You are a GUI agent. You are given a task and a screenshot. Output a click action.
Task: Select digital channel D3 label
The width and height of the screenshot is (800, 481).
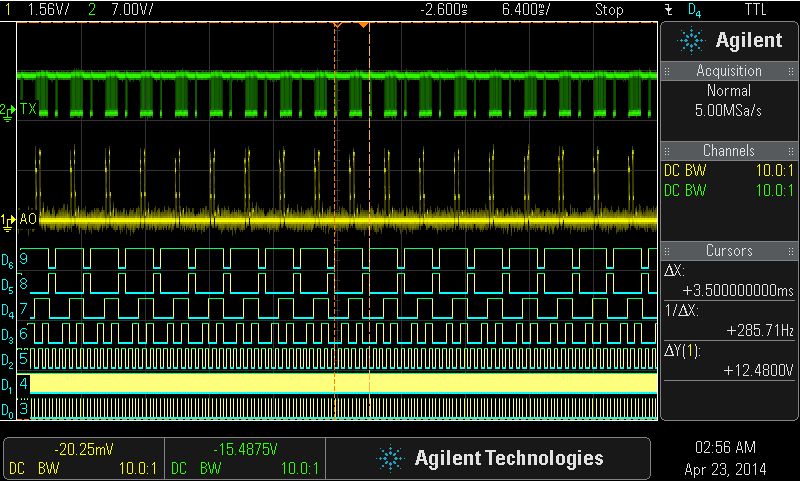tap(7, 336)
